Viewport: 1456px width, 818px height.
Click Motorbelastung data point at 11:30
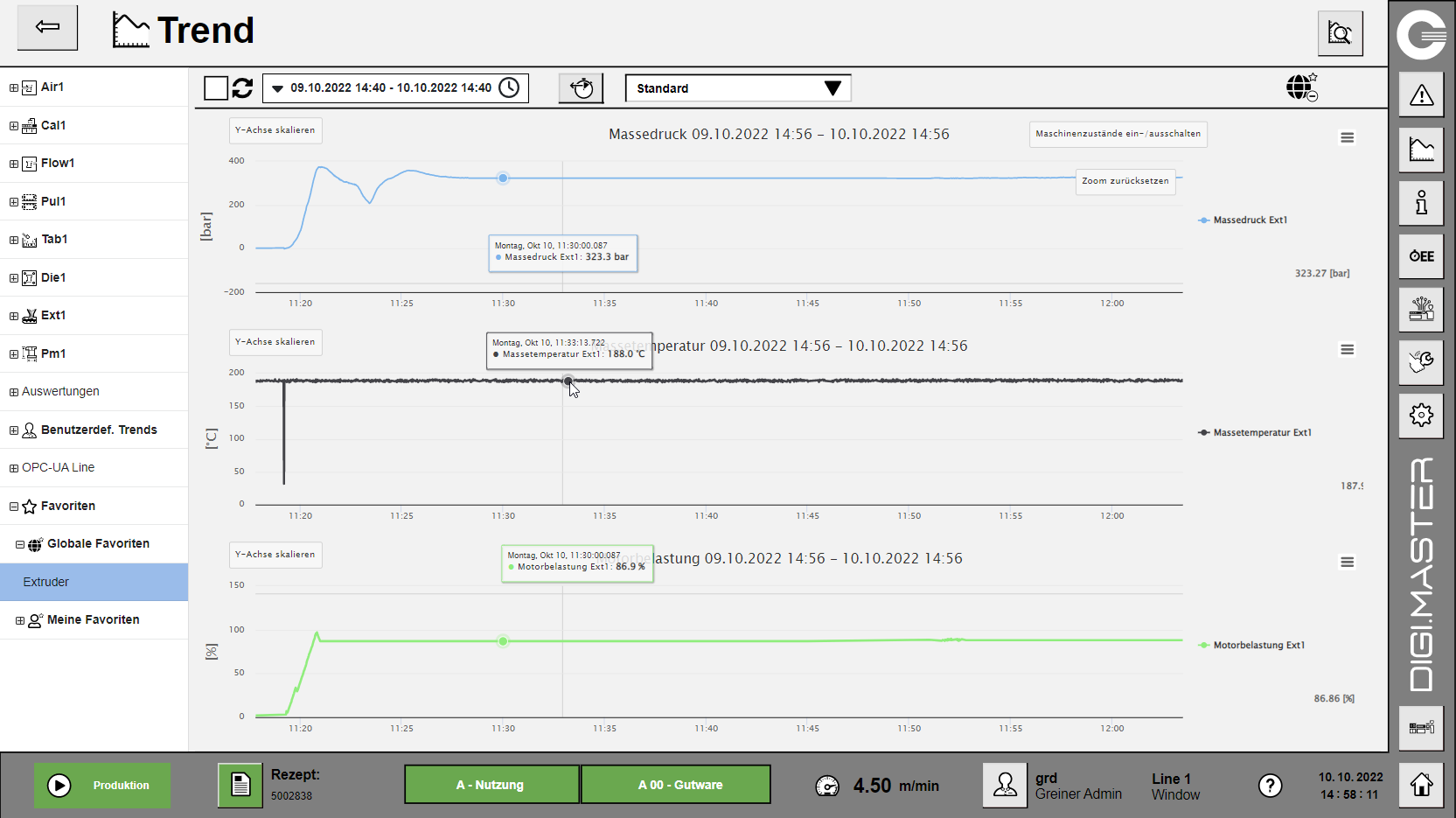pos(503,641)
